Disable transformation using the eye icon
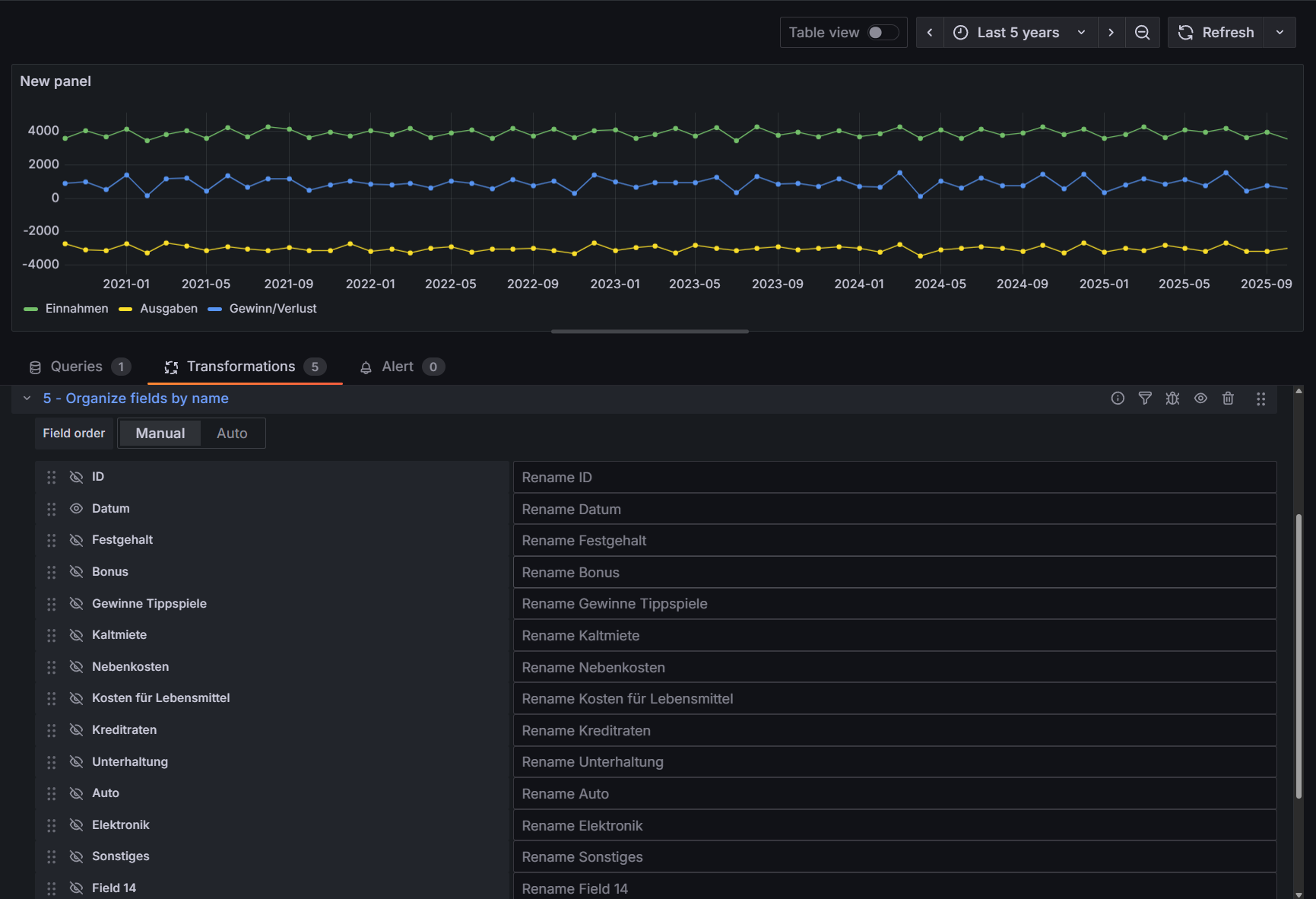The height and width of the screenshot is (899, 1316). [x=1200, y=399]
